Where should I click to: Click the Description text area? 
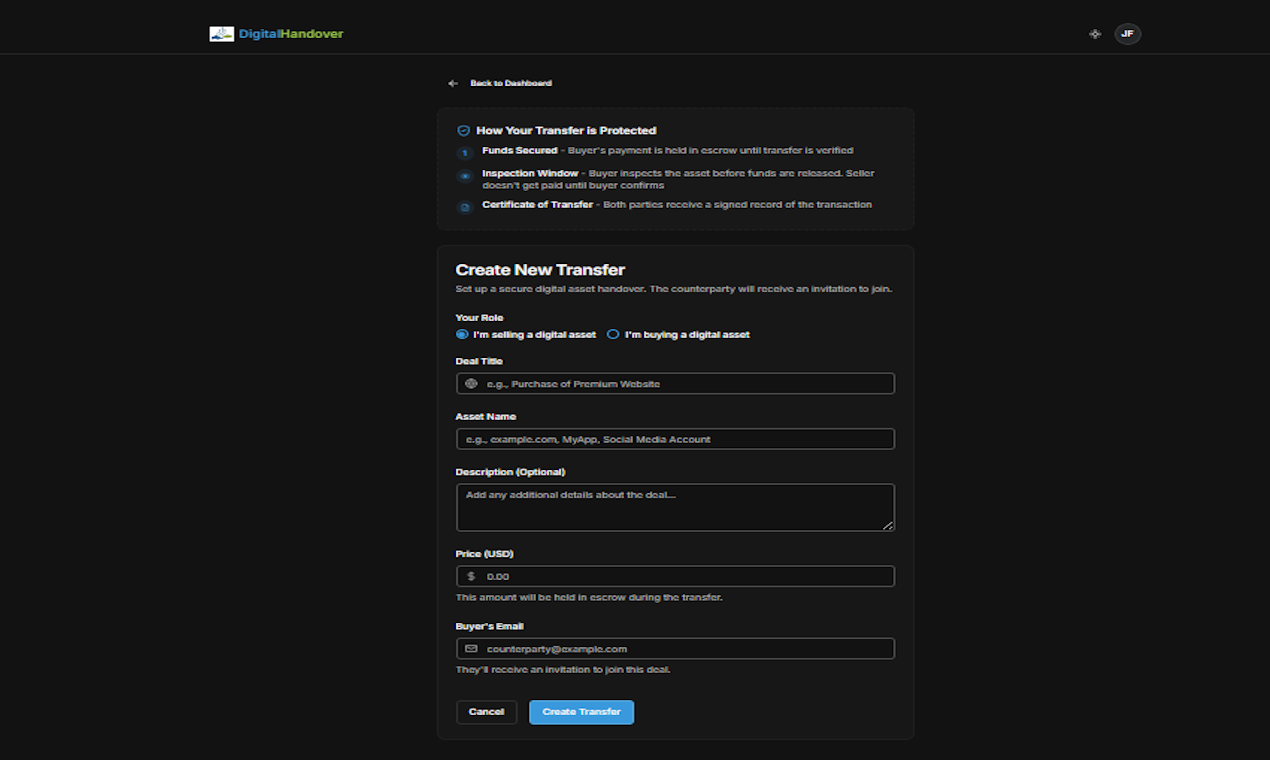(x=675, y=505)
